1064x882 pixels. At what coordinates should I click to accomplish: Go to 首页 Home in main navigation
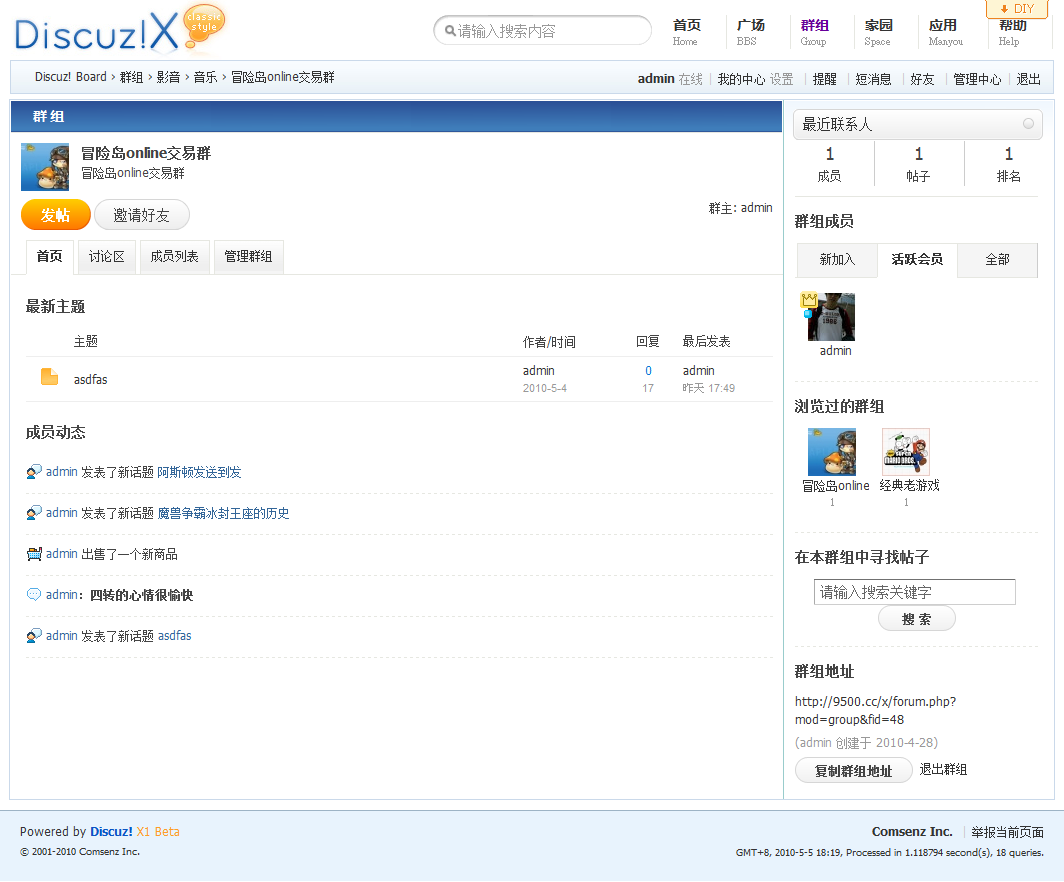687,32
